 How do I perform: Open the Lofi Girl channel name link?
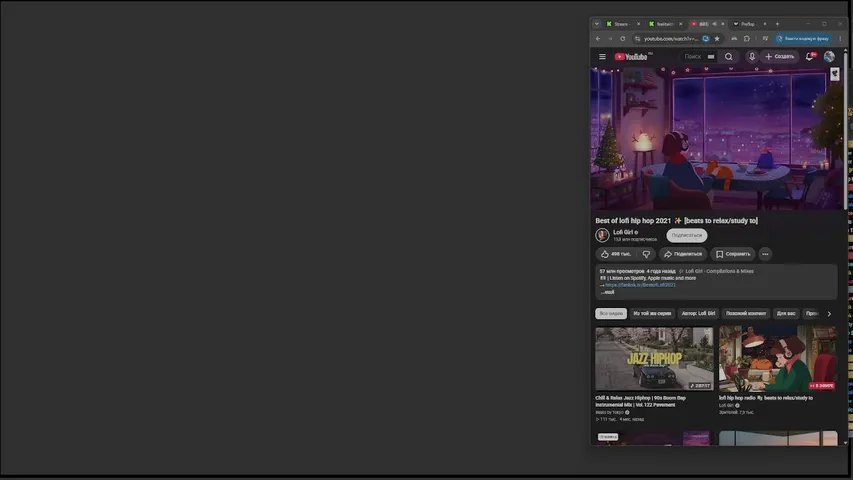pyautogui.click(x=623, y=232)
